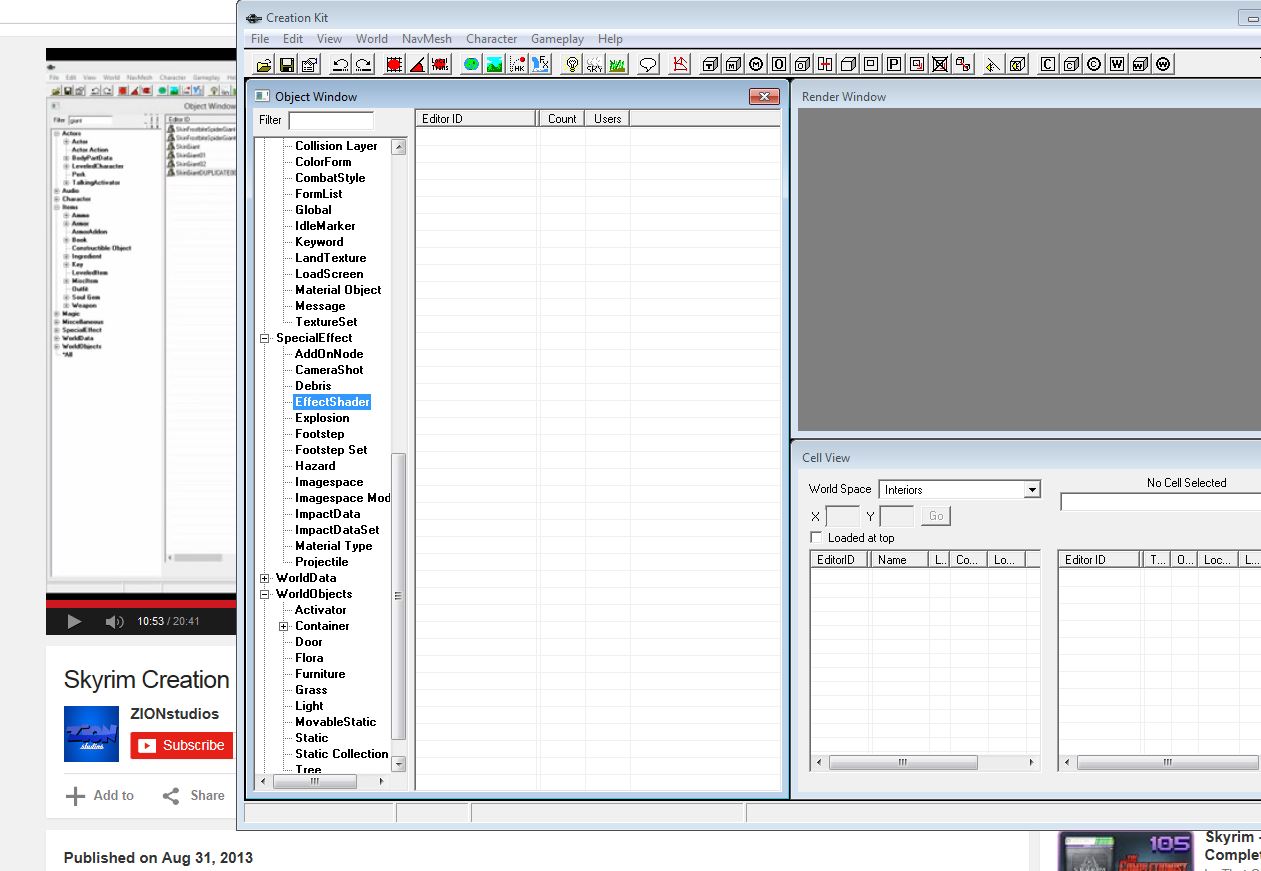
Task: Click the YouTube Subscribe button
Action: (181, 745)
